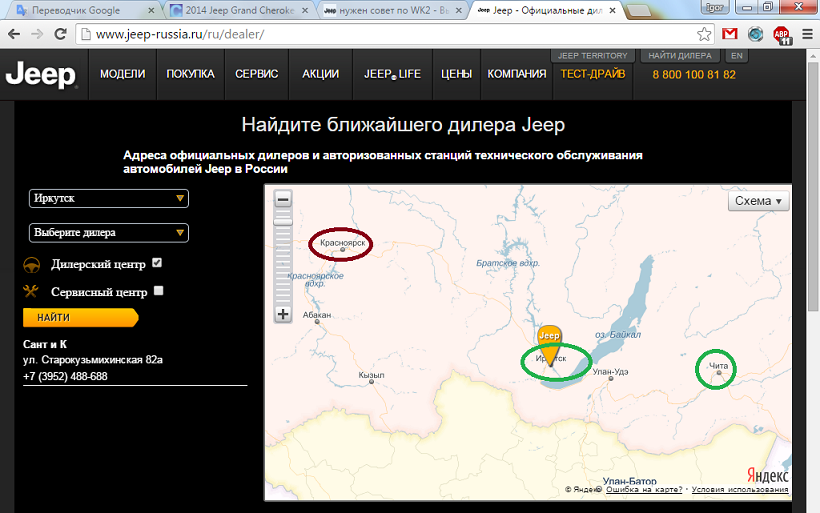Open the Adblock Plus extension icon
820x513 pixels.
pyautogui.click(x=781, y=34)
